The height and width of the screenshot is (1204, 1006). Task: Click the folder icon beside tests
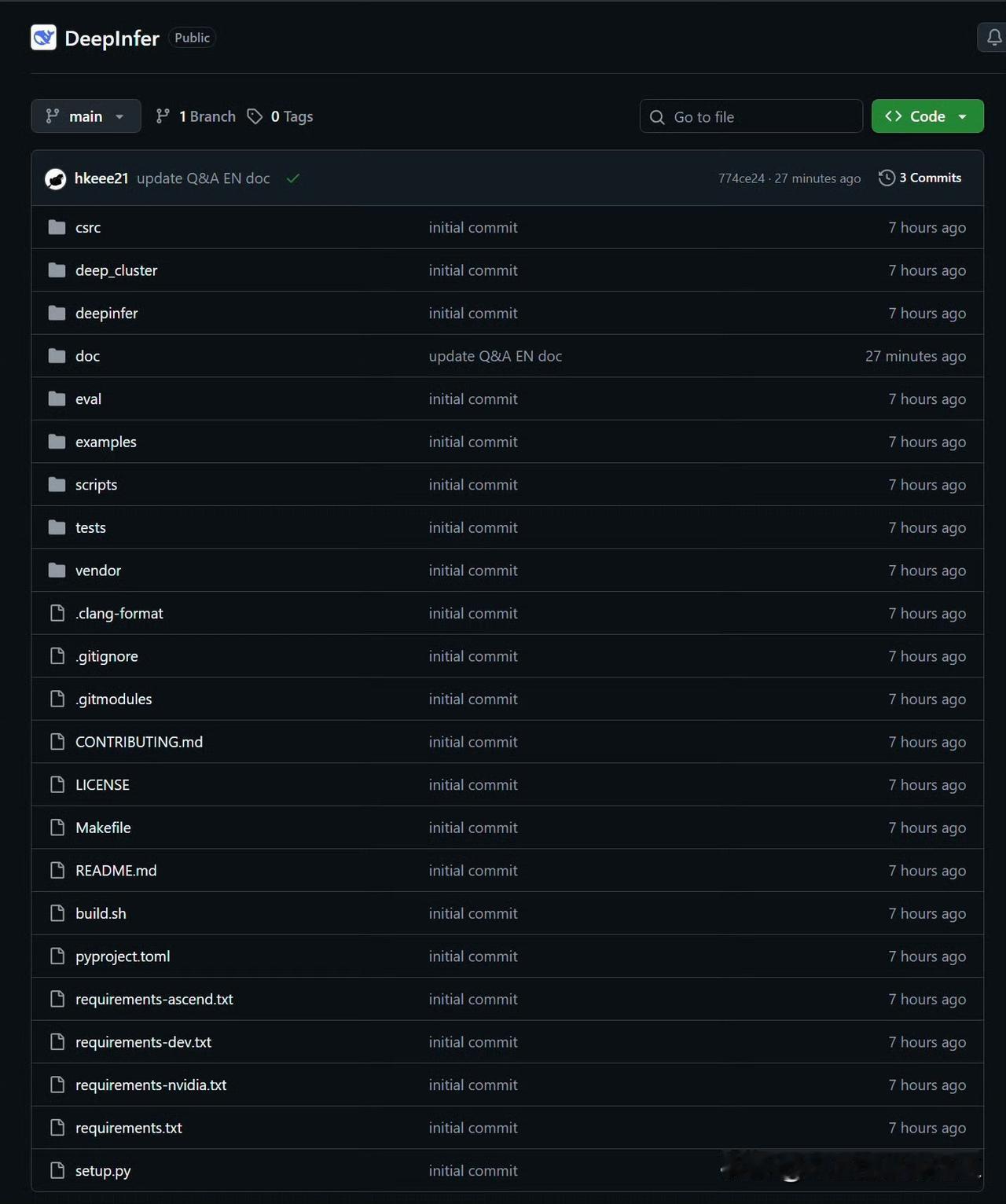(57, 527)
